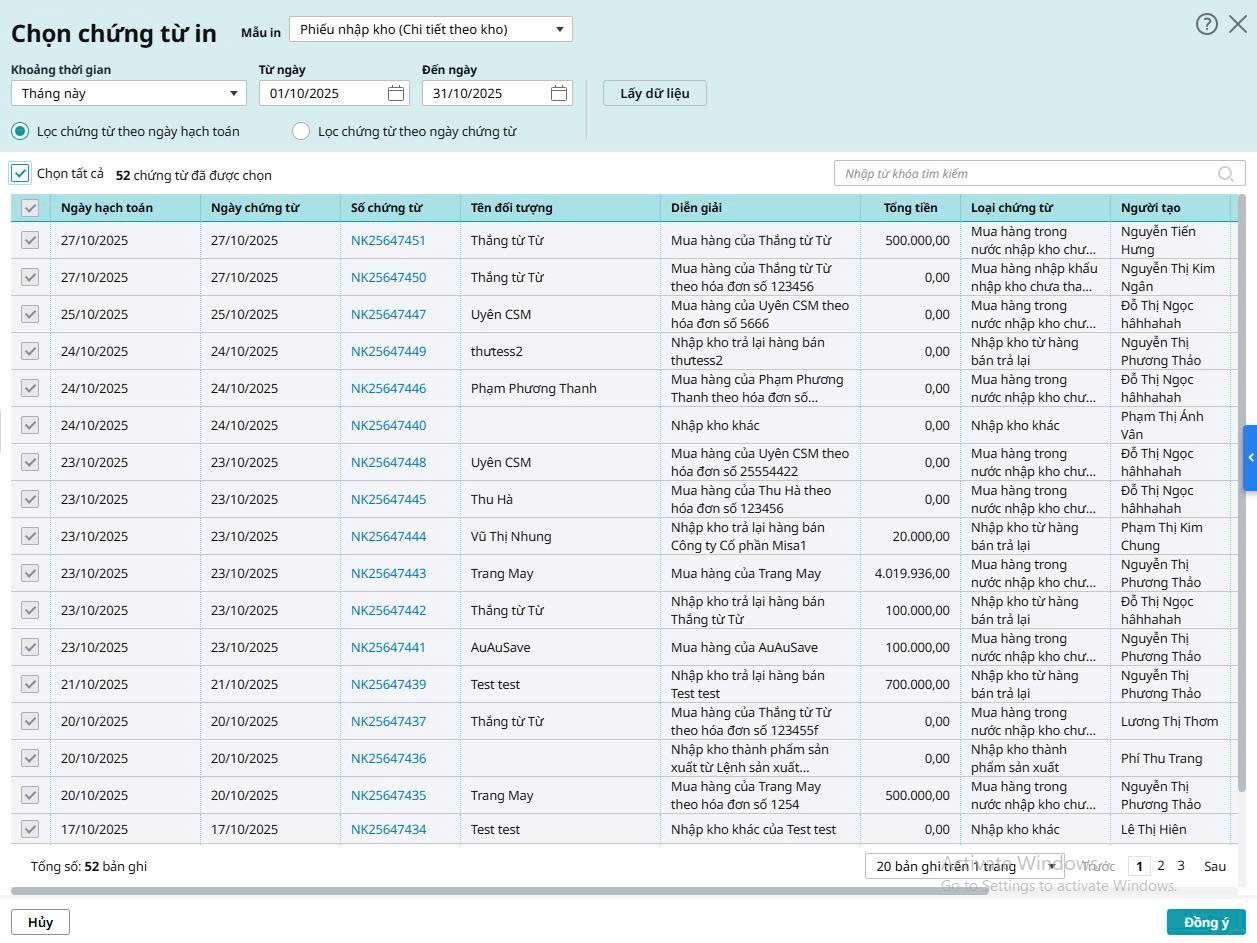1257x943 pixels.
Task: Close the Chọn chứng từ in dialog
Action: click(1238, 24)
